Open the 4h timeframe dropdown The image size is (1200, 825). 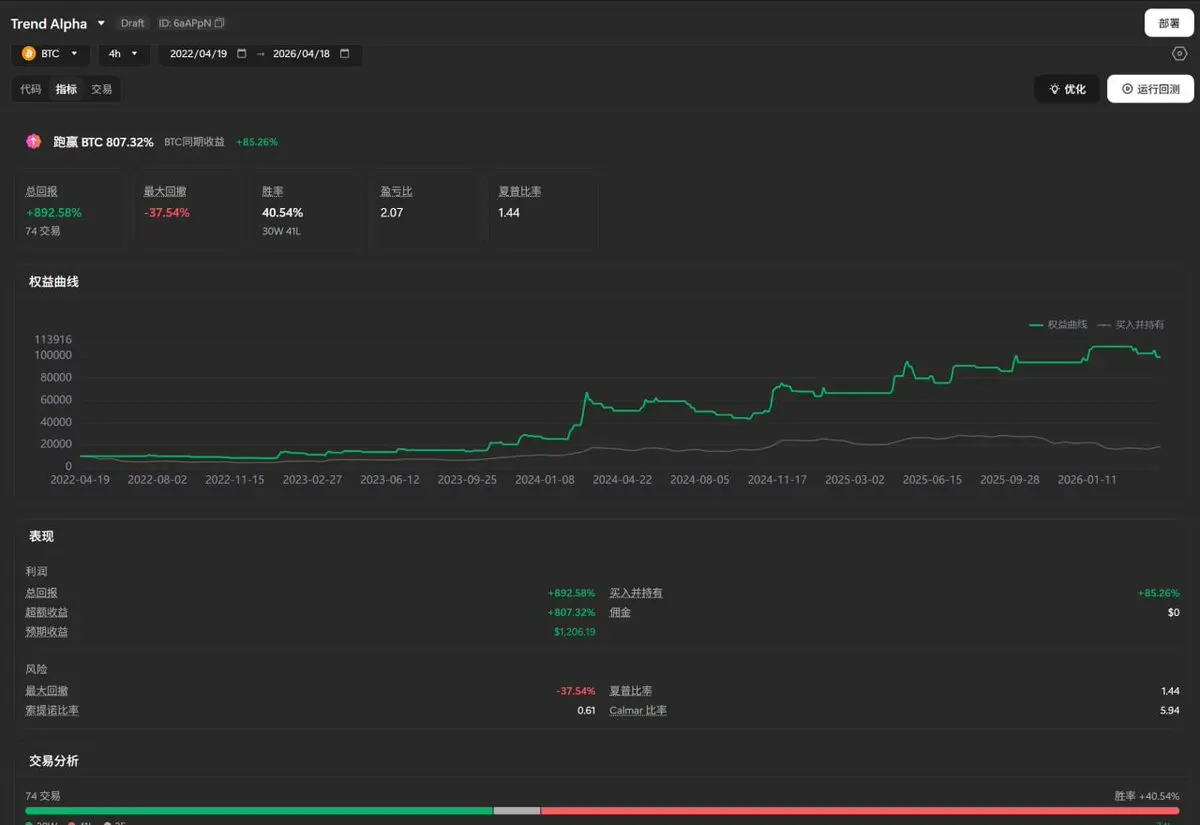(x=134, y=54)
